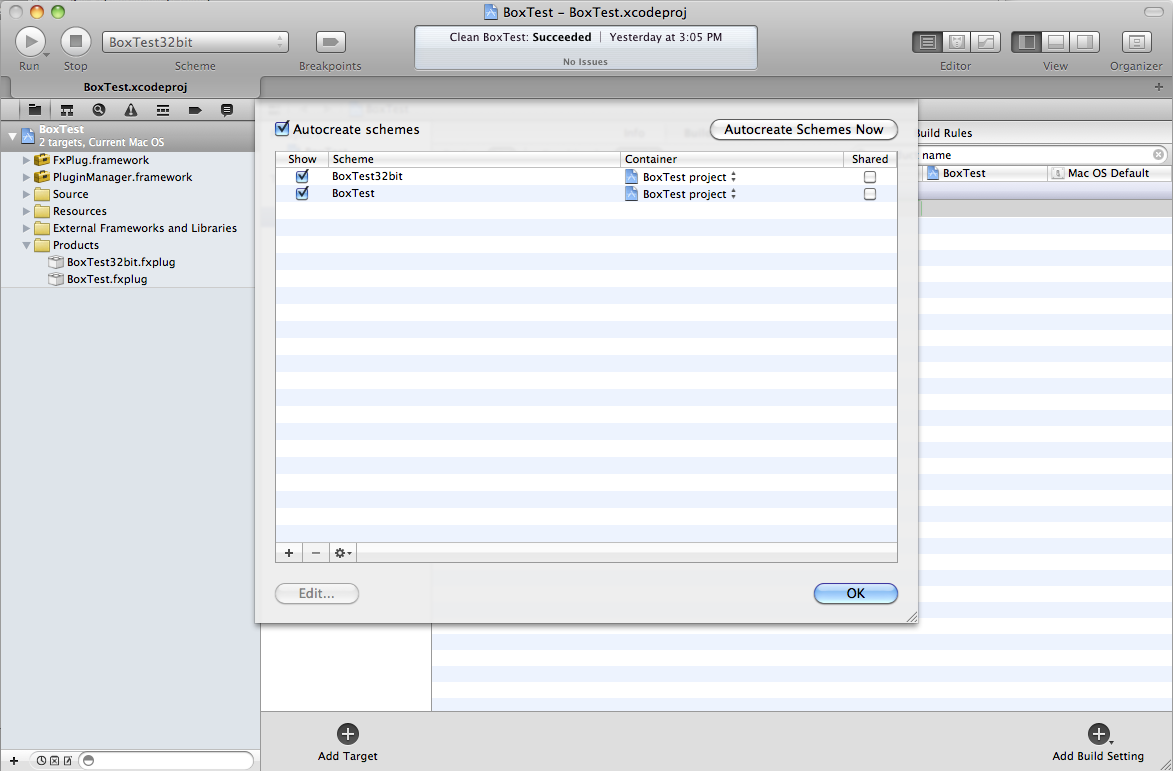Hide the Navigator pane view button
Image resolution: width=1173 pixels, height=771 pixels.
pos(1025,42)
